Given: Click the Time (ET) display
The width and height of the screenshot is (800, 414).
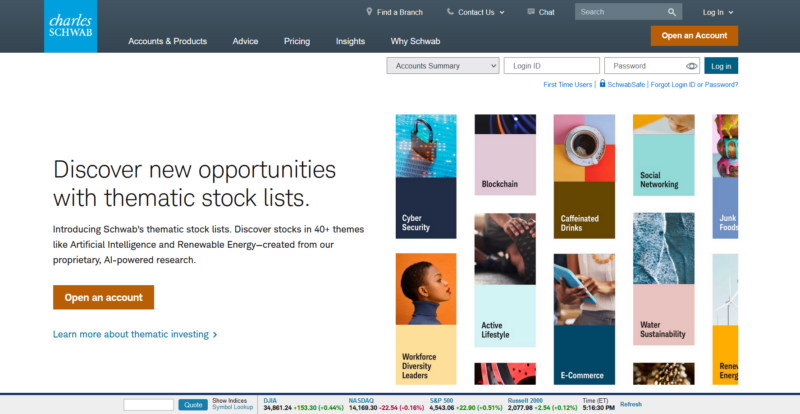Looking at the screenshot, I should pyautogui.click(x=598, y=404).
